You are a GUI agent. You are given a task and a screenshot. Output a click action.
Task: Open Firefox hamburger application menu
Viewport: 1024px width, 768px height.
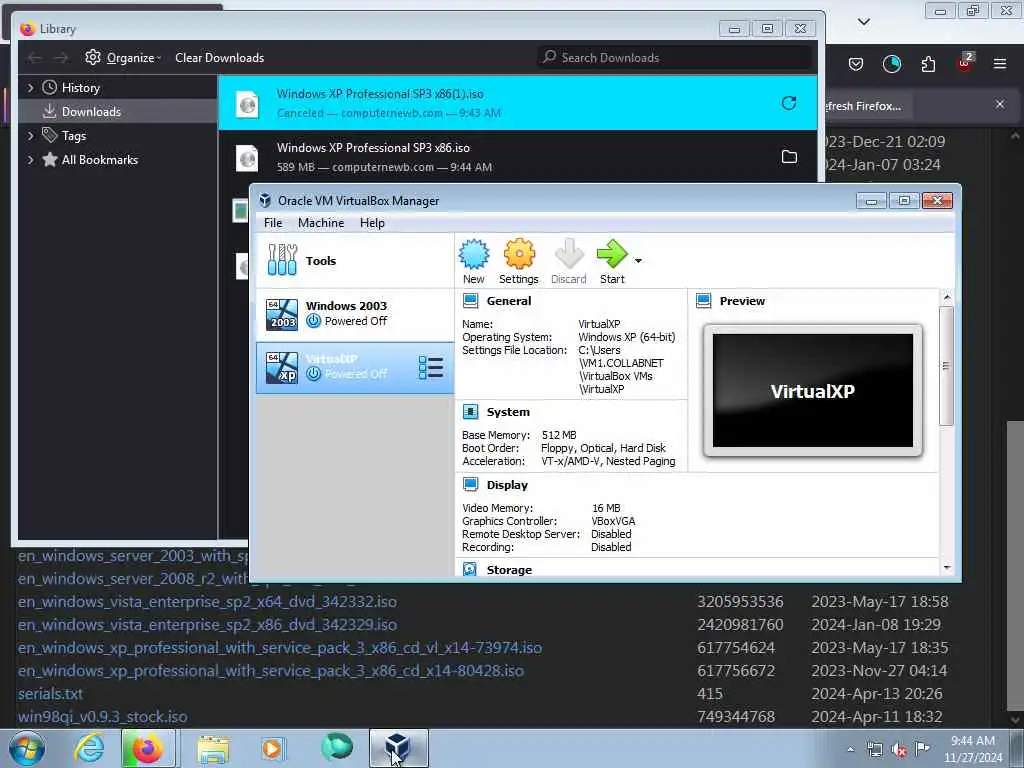[x=1000, y=64]
